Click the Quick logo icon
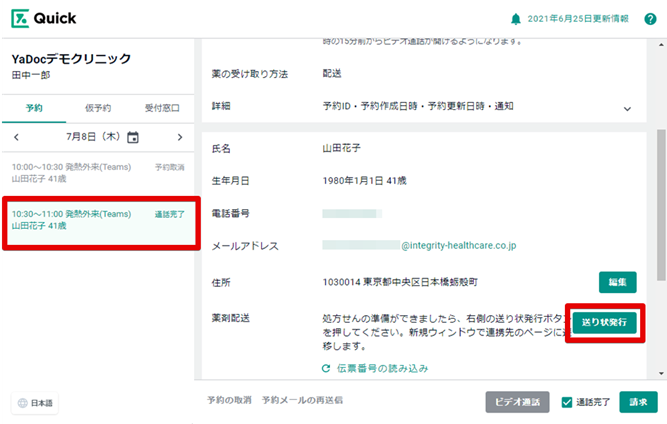 20,18
